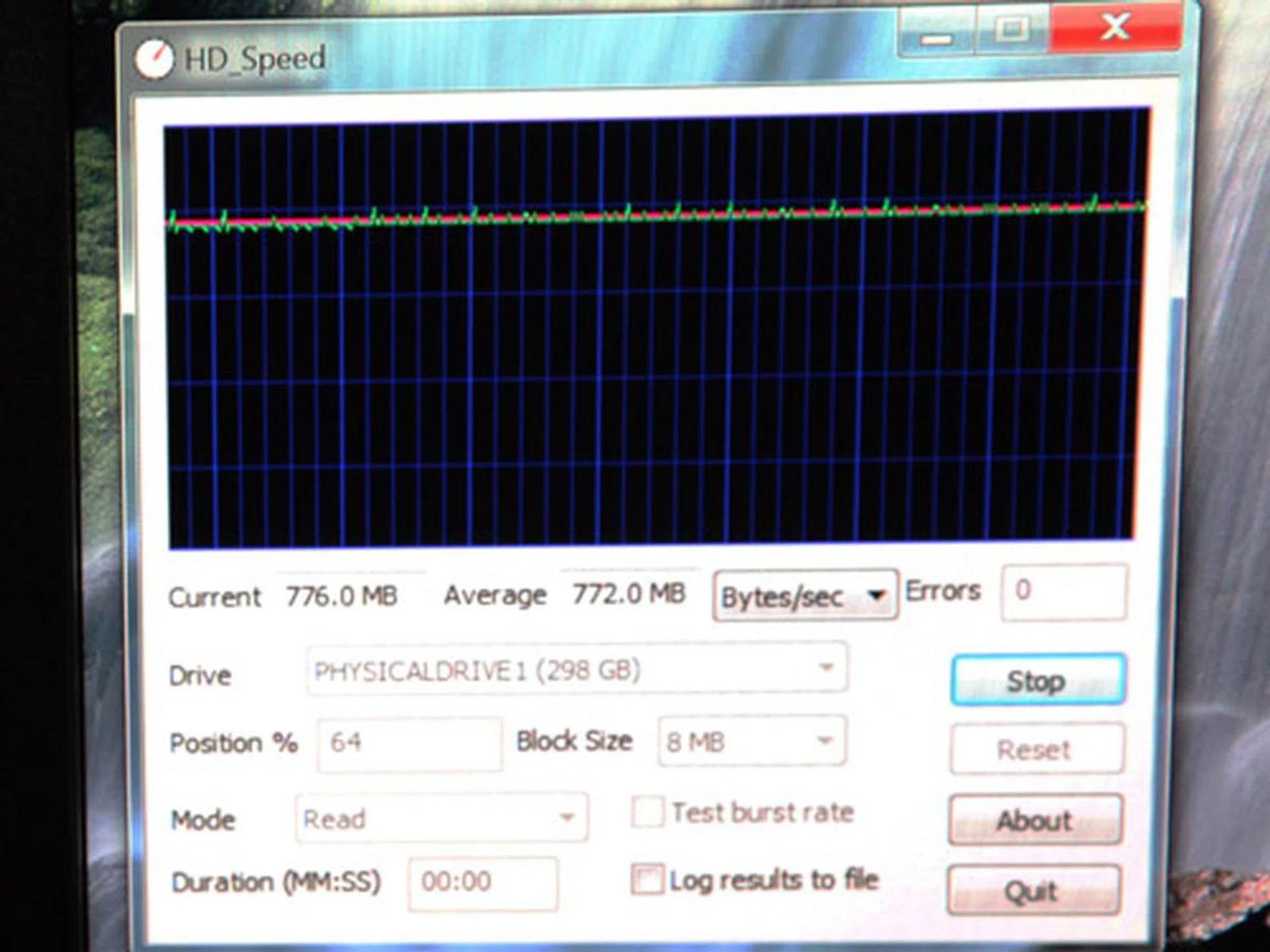Click the Quit button

[x=1033, y=891]
